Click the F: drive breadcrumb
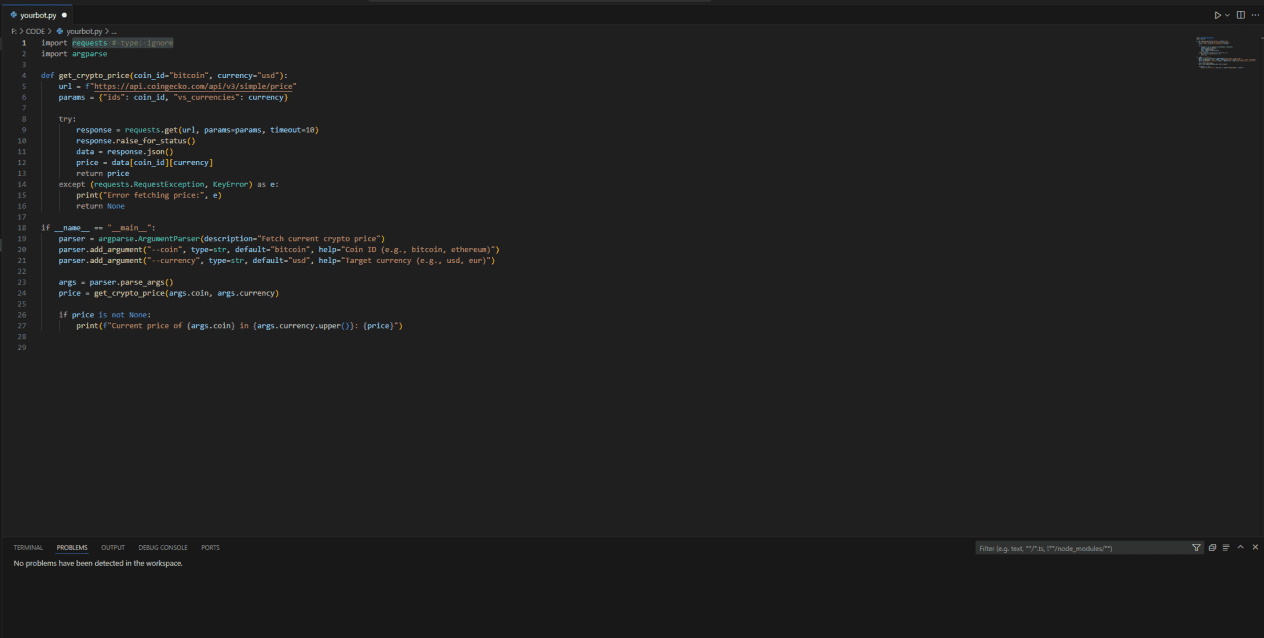The height and width of the screenshot is (638, 1264). coord(14,32)
